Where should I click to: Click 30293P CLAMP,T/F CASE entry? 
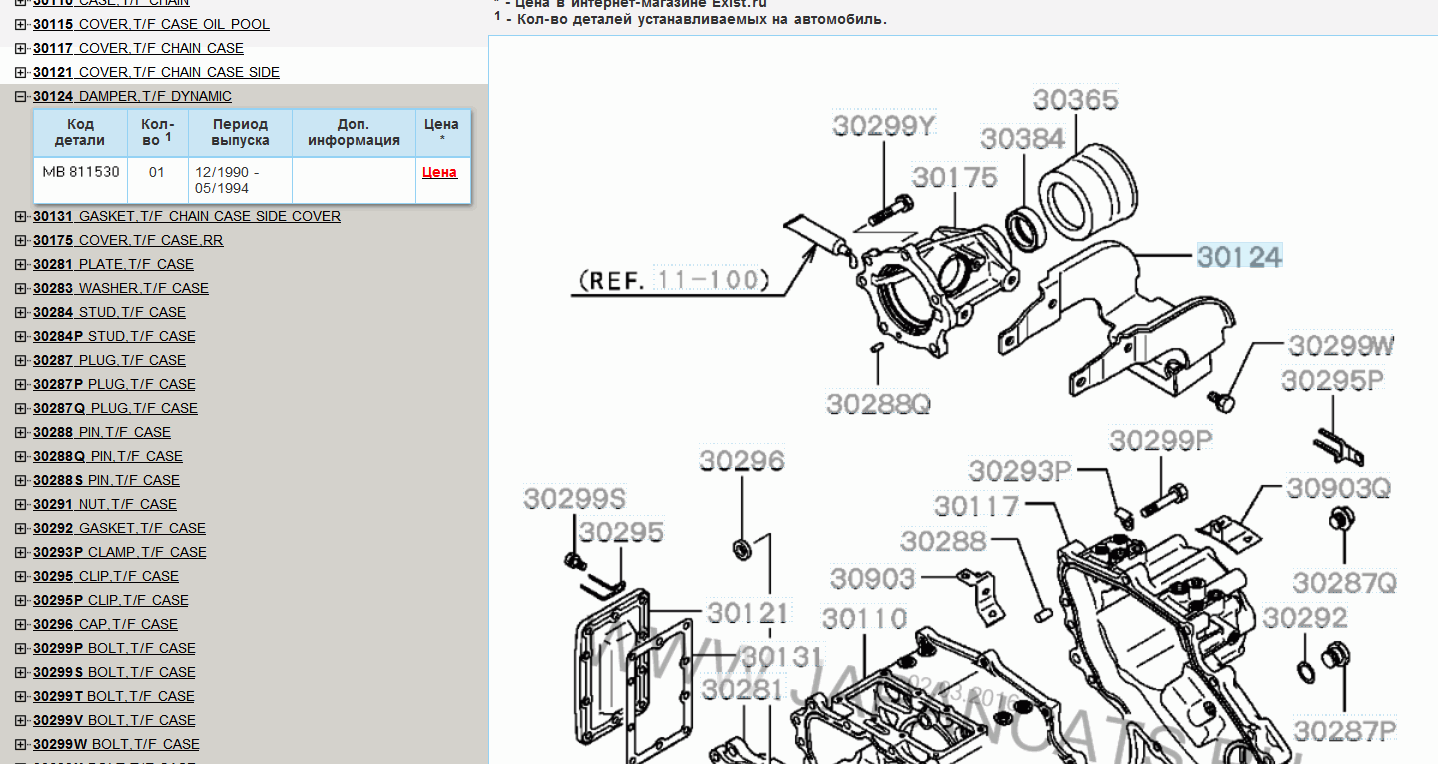[x=119, y=552]
